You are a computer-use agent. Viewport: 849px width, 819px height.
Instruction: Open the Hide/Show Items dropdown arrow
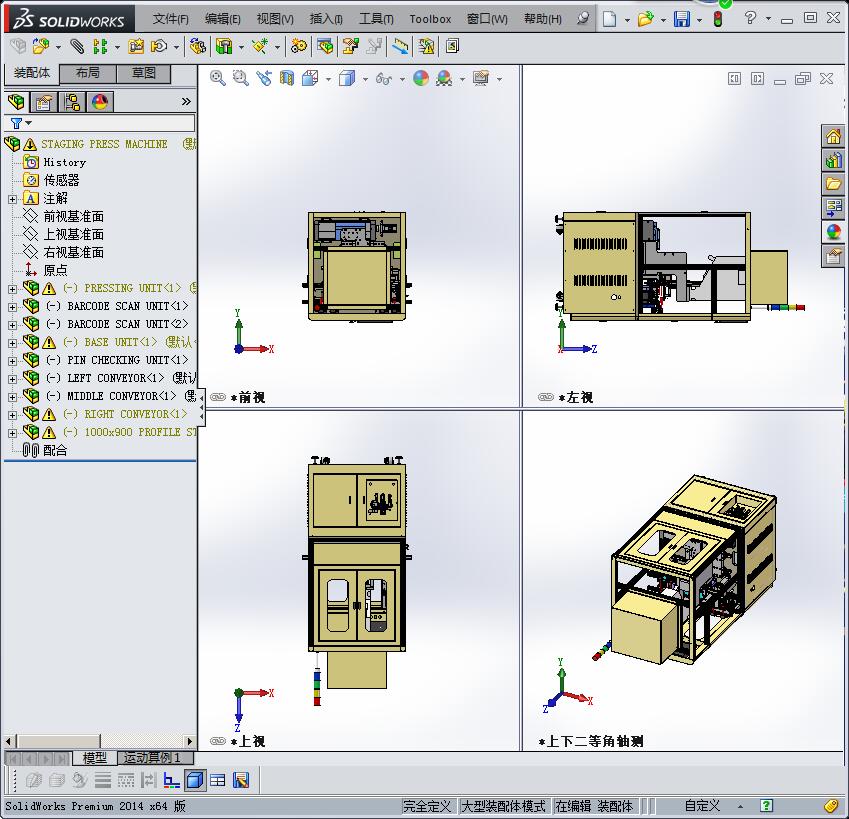(402, 80)
